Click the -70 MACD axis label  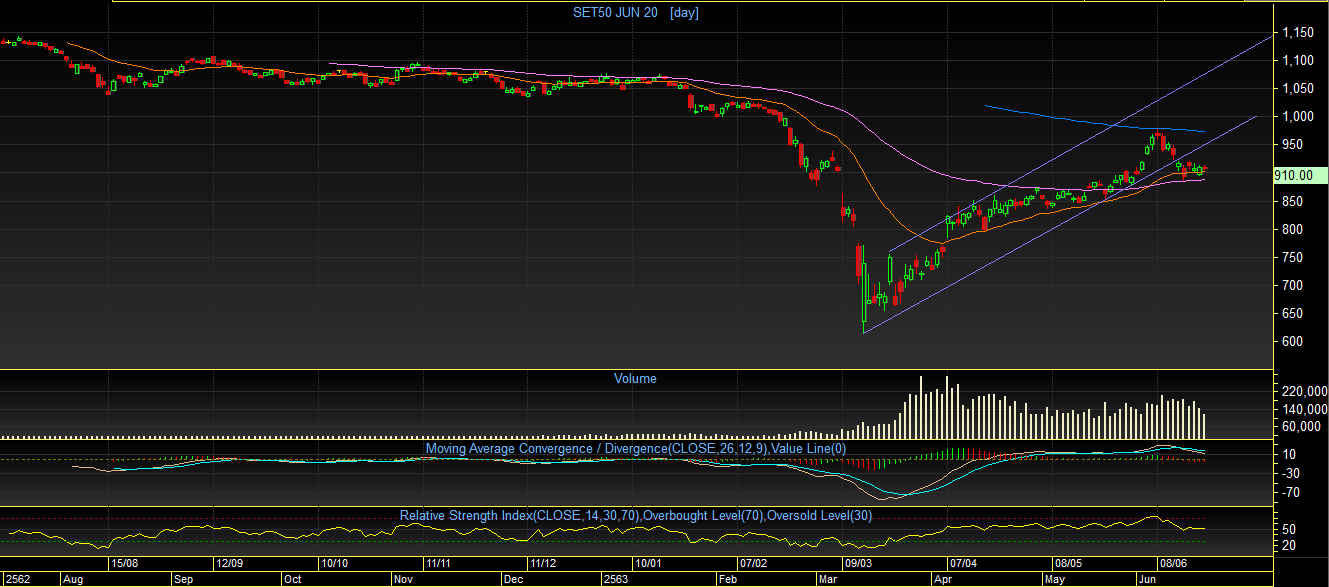click(x=1293, y=492)
